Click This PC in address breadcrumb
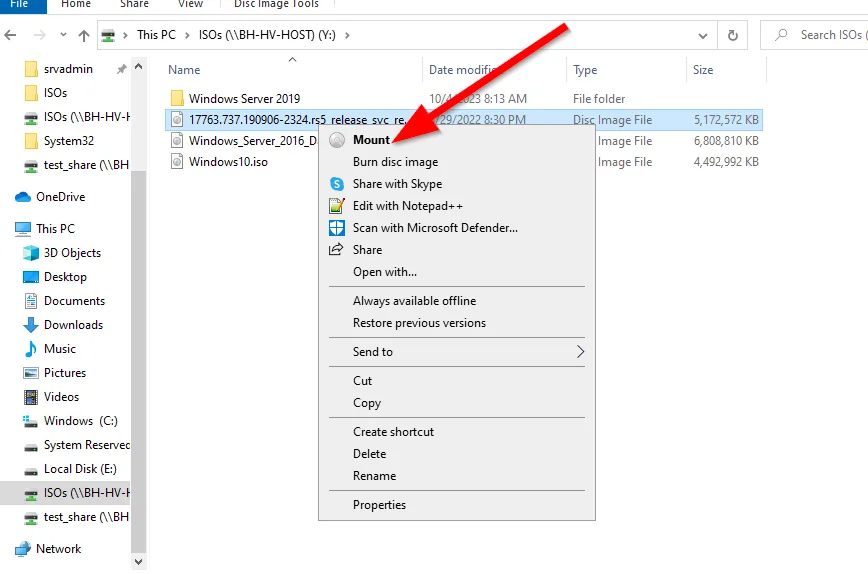Viewport: 868px width, 574px height. click(x=156, y=35)
